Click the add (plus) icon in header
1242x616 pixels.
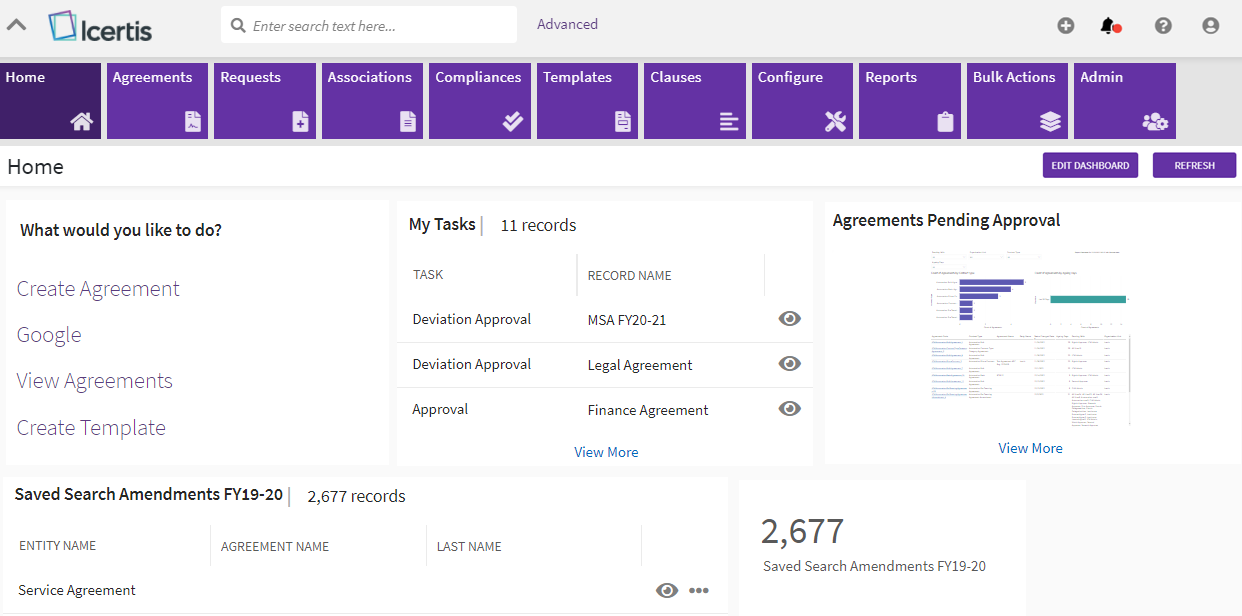pos(1065,26)
